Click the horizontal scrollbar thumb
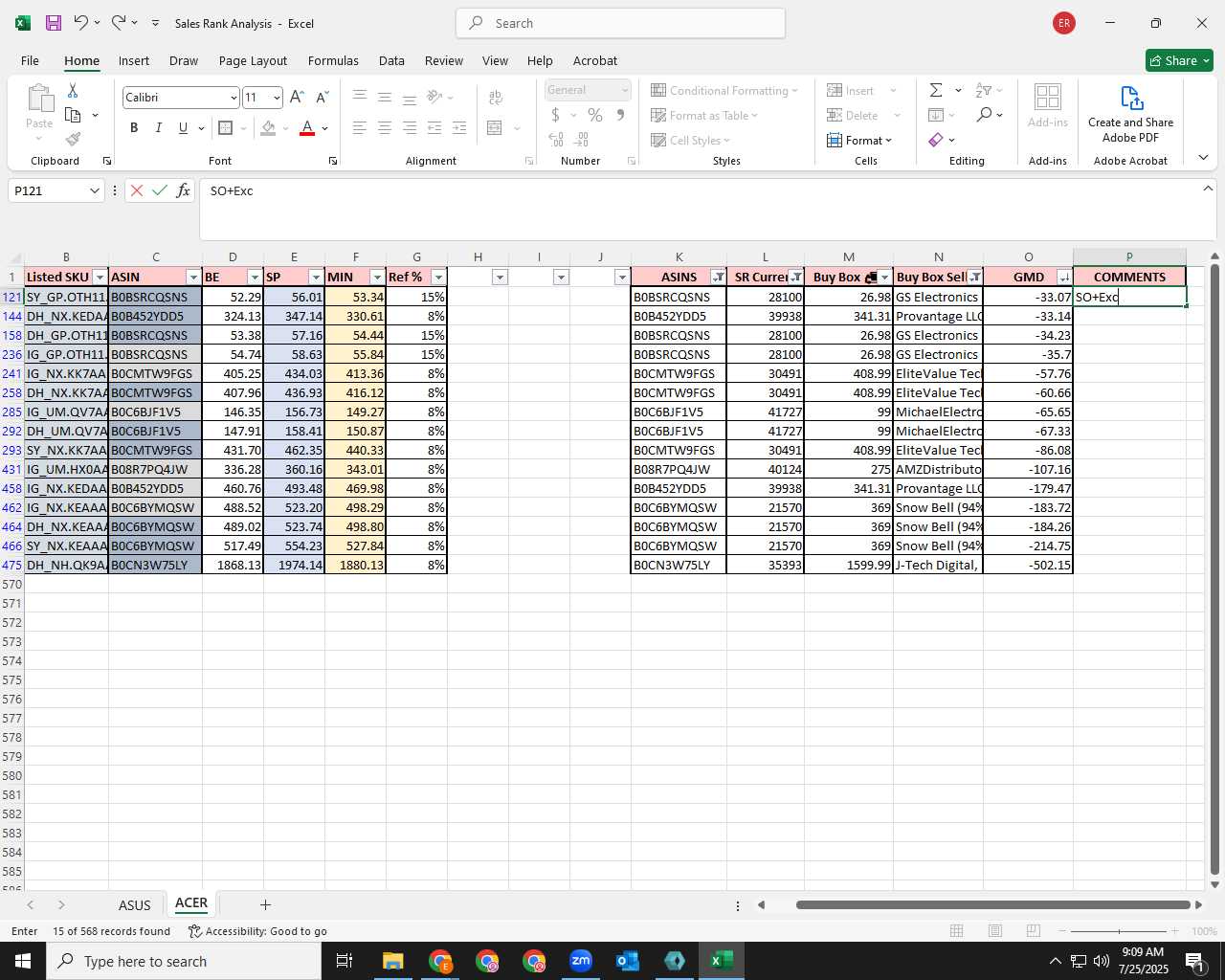 (x=993, y=904)
